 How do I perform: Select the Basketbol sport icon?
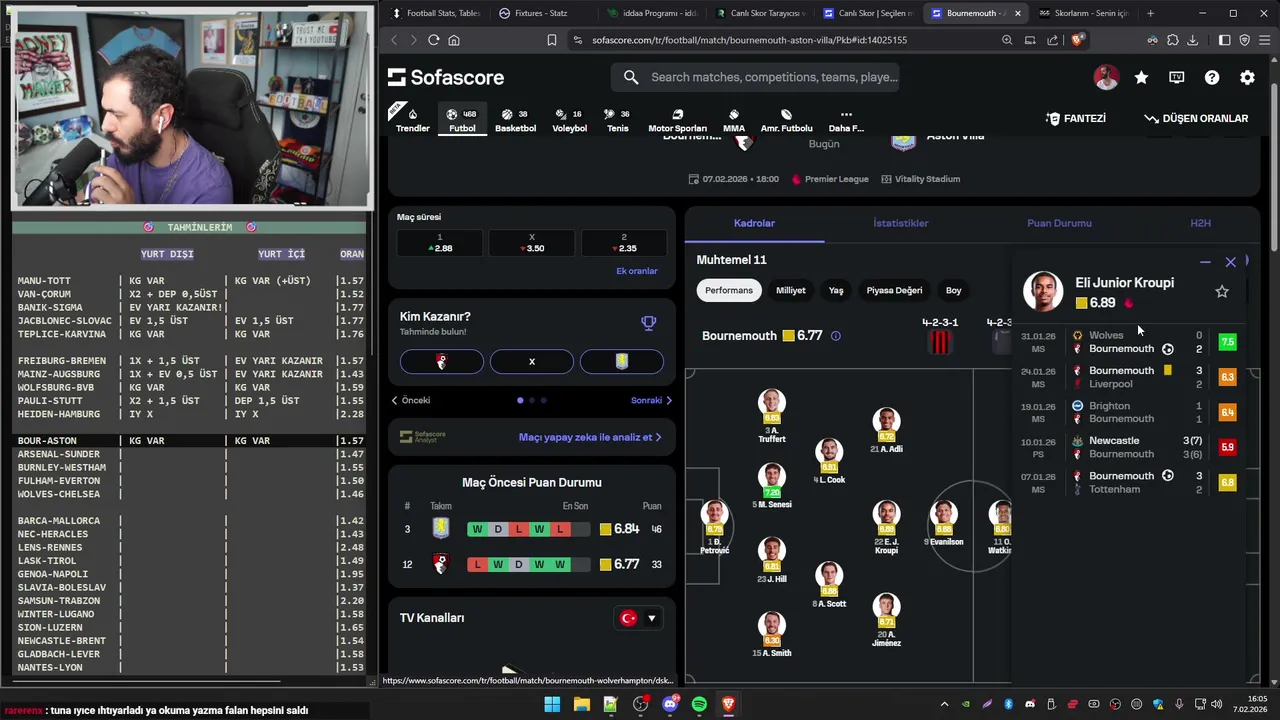515,120
